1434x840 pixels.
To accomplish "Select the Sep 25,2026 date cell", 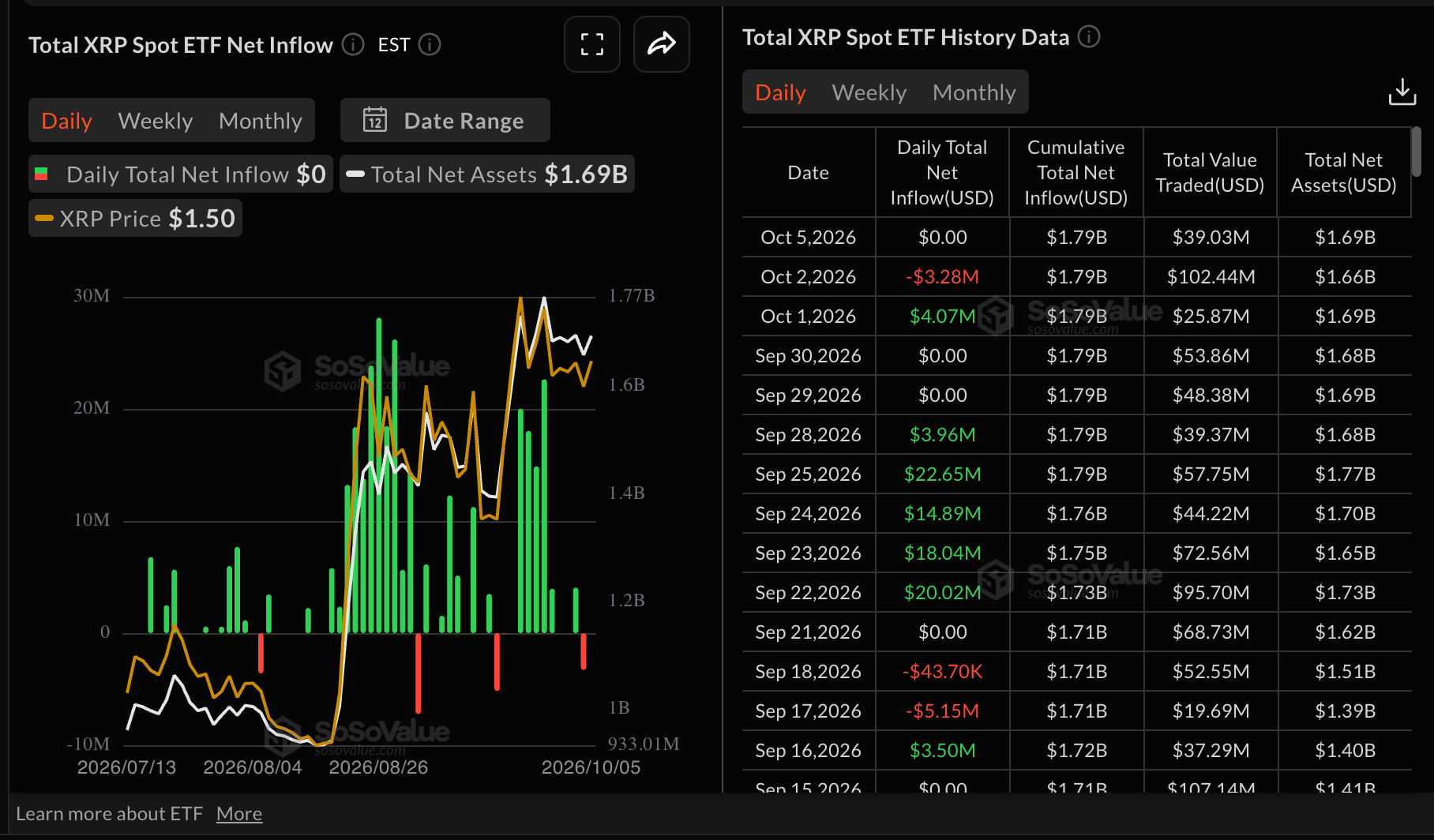I will (x=809, y=474).
